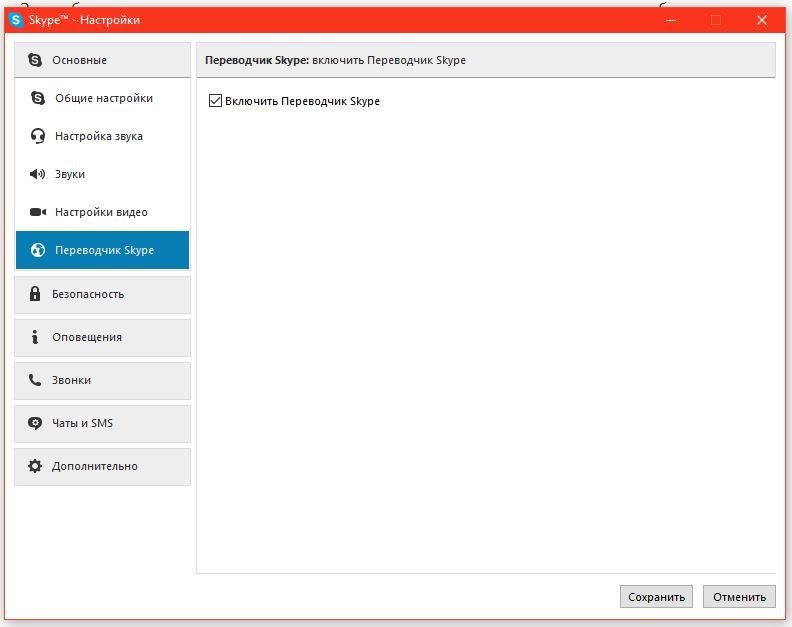Open the Основные settings section
This screenshot has height=627, width=792.
(103, 60)
